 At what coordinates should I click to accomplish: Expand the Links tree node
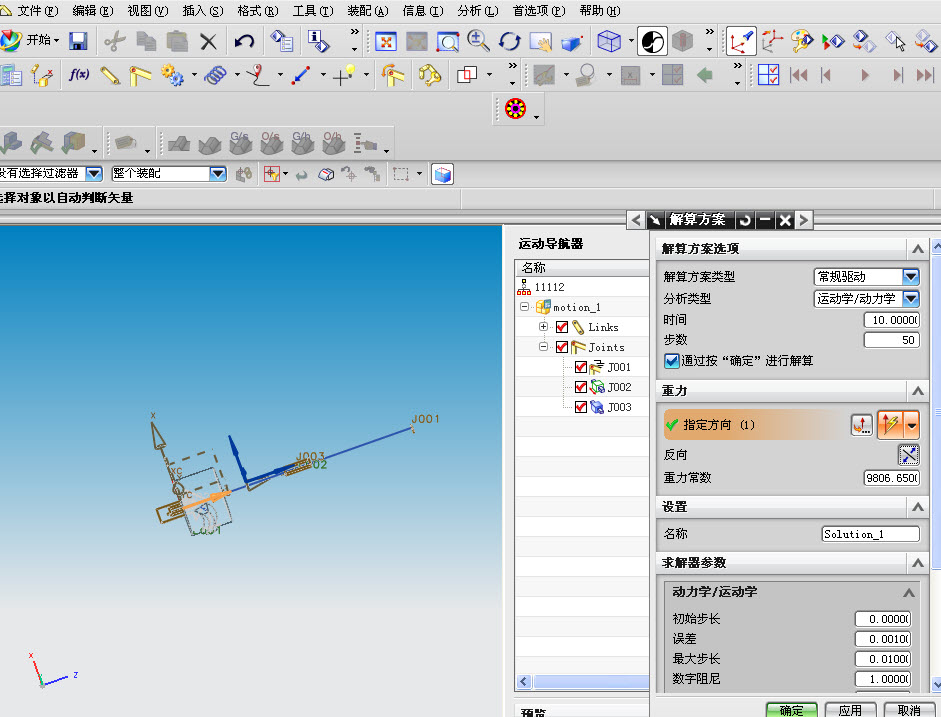point(543,327)
